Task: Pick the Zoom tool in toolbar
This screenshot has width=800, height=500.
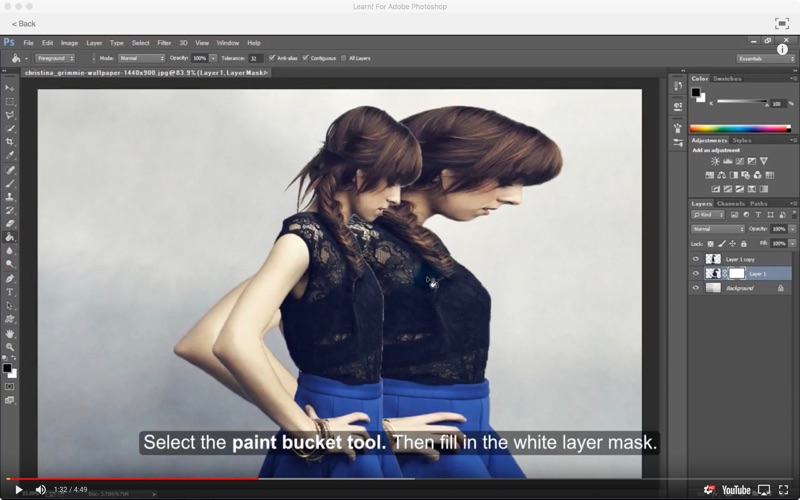Action: pyautogui.click(x=10, y=347)
